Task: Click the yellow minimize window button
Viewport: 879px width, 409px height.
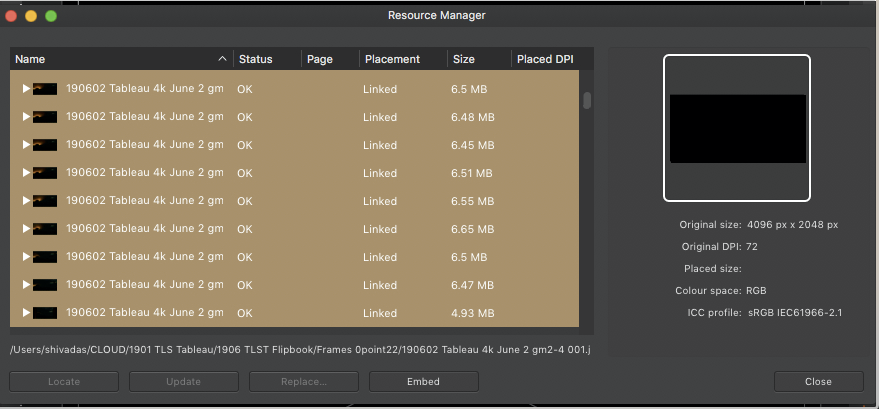Action: pos(31,16)
